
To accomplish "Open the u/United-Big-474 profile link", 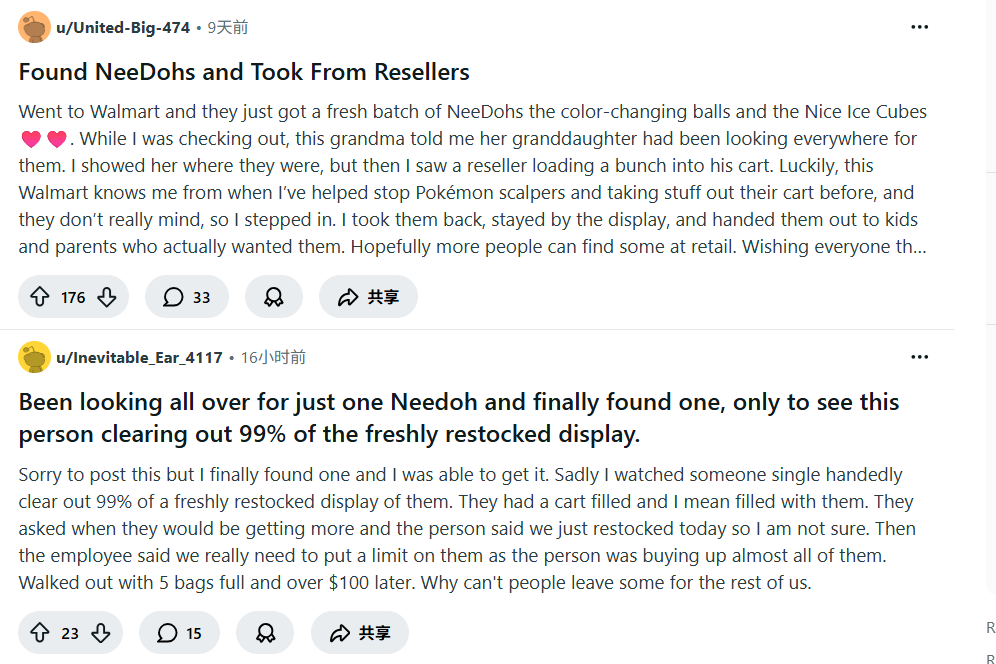I will coord(122,28).
